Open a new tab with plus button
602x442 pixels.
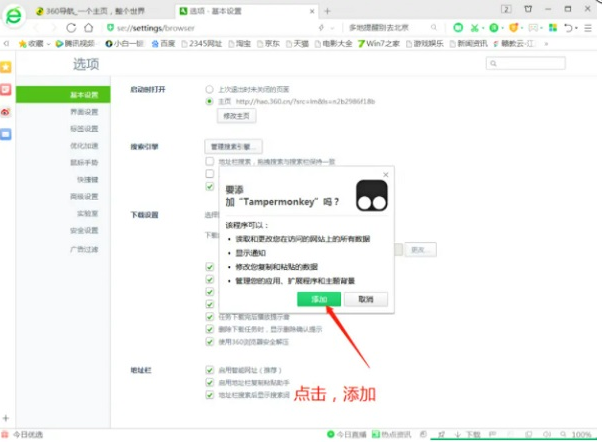327,11
